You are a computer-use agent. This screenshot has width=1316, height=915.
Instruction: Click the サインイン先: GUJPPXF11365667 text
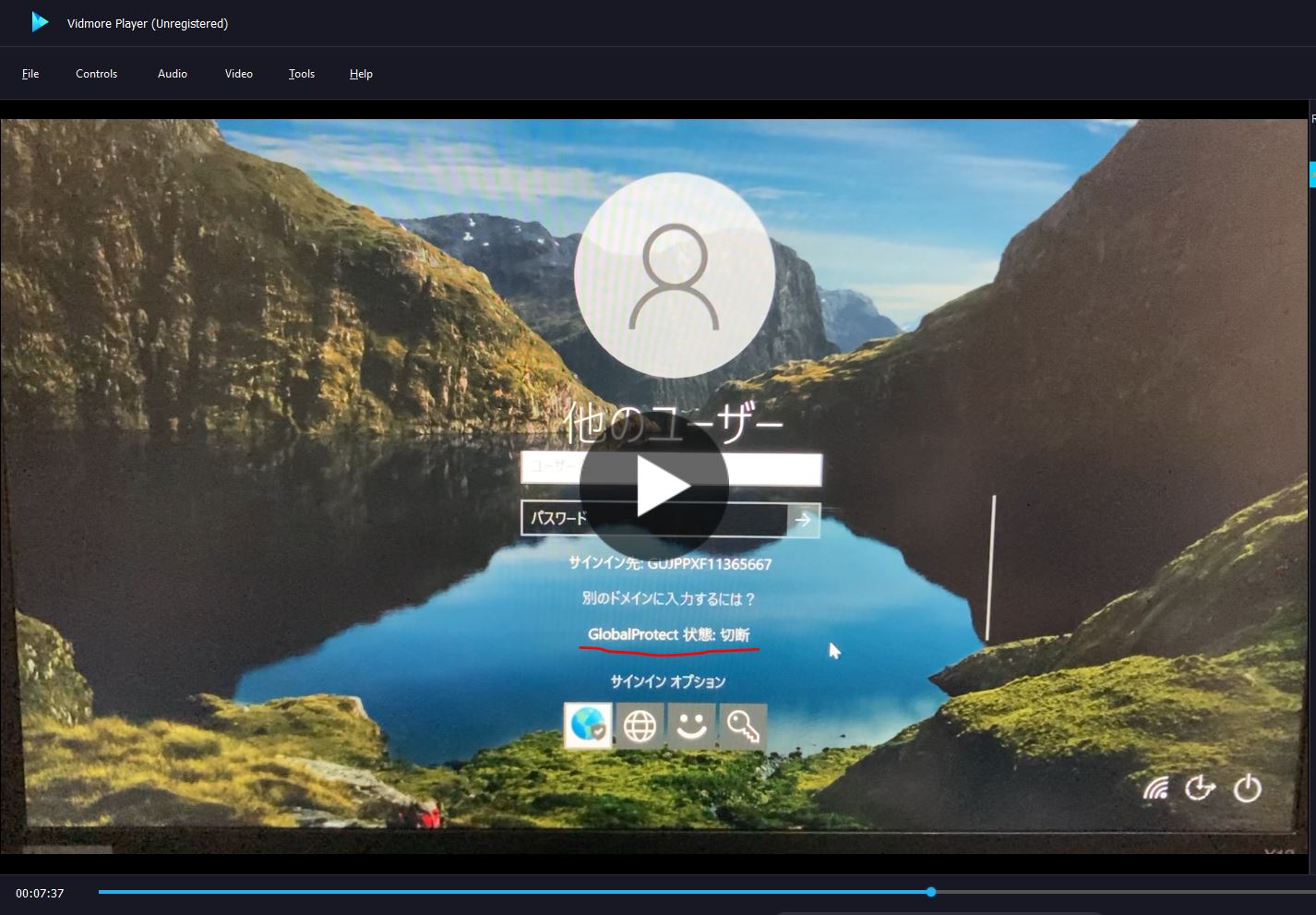pyautogui.click(x=670, y=563)
